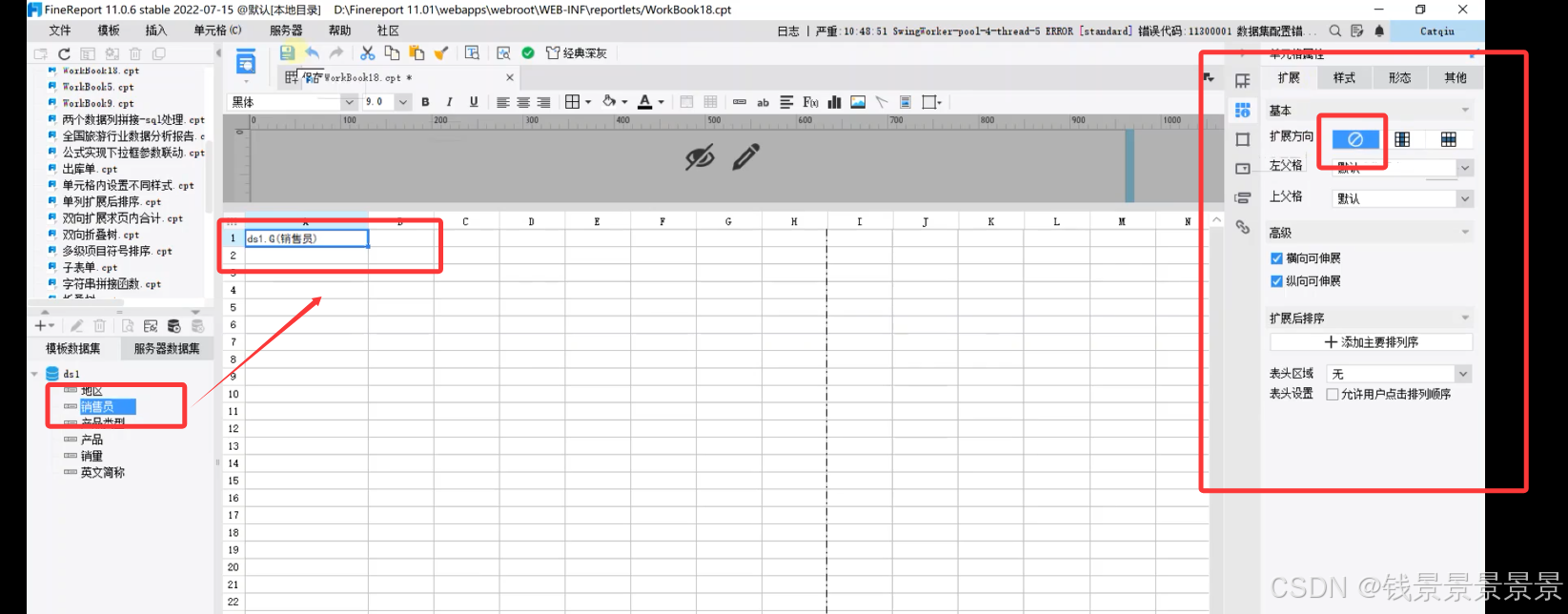Align text left
1568x614 pixels.
click(502, 102)
